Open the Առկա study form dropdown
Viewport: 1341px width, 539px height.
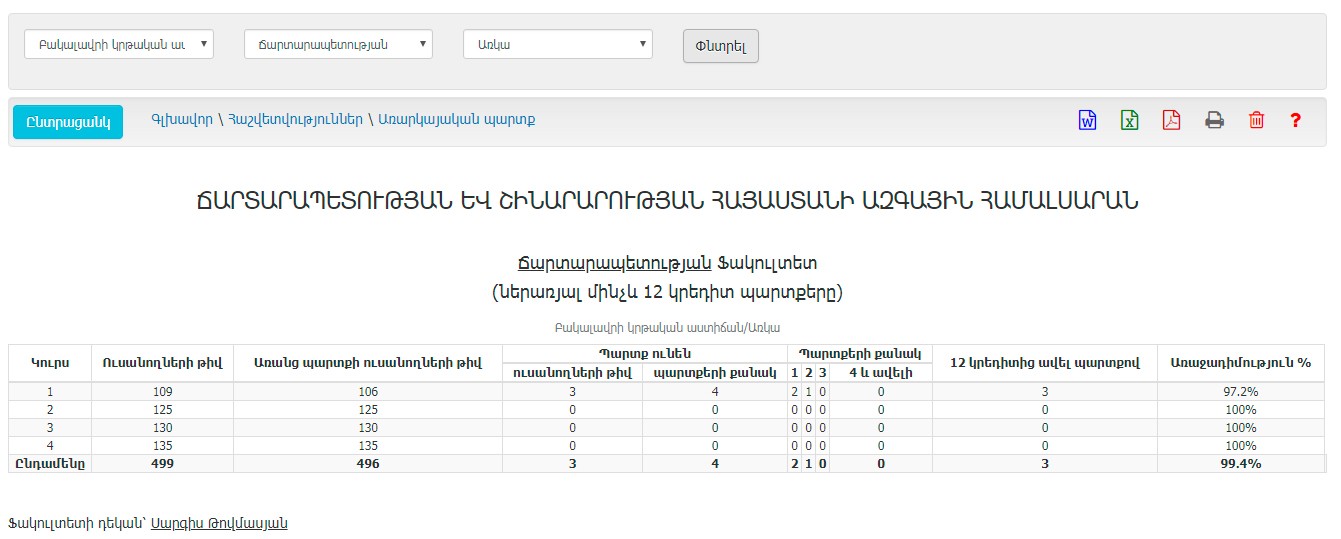coord(557,44)
